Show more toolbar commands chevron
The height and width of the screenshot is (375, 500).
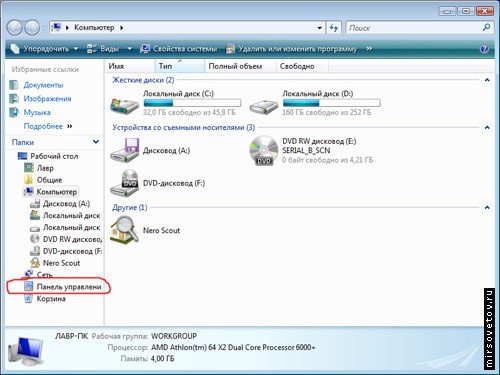[x=369, y=49]
